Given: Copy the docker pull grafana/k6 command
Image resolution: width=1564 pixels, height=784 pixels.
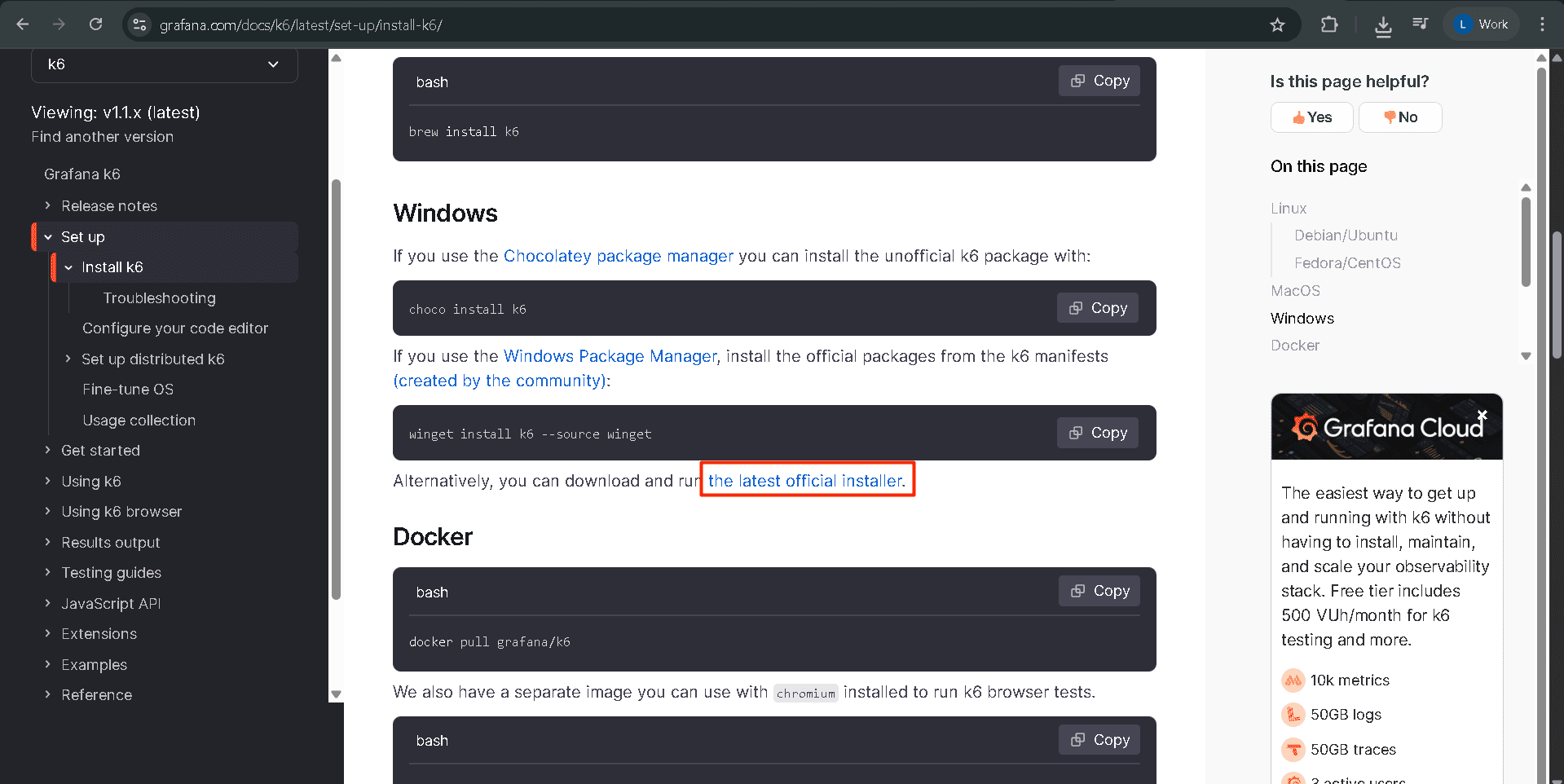Looking at the screenshot, I should click(1099, 590).
